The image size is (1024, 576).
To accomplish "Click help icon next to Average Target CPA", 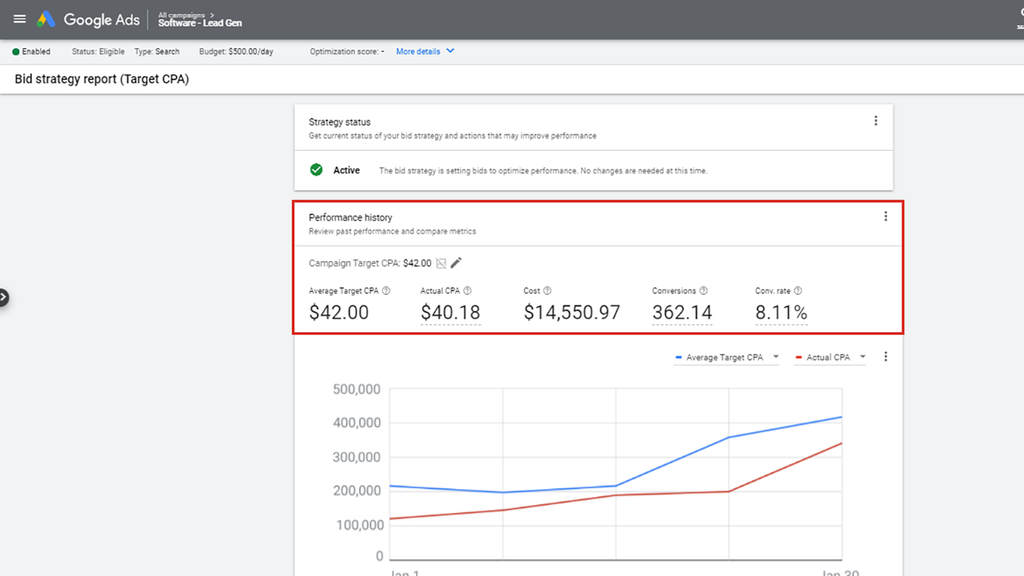I will click(386, 291).
